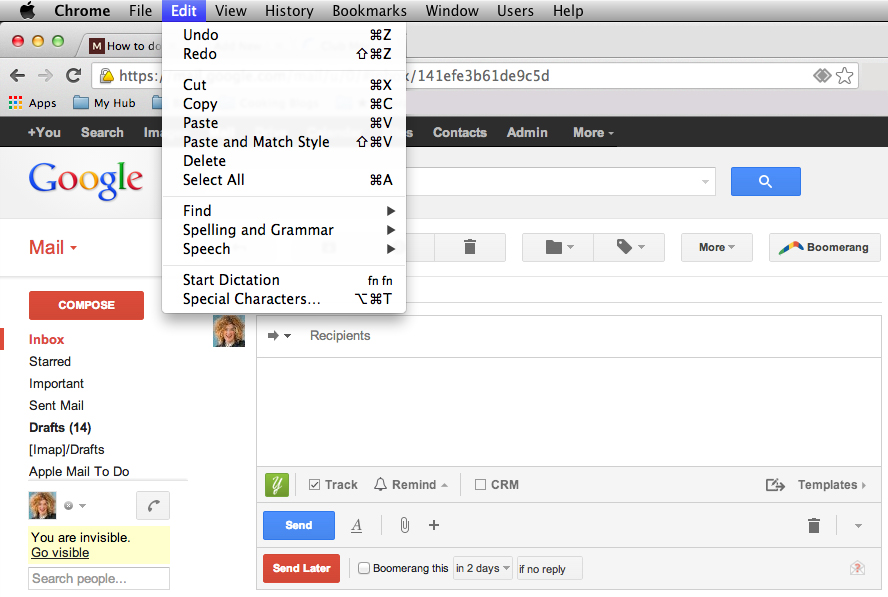
Task: Click the browser forward arrow
Action: (x=45, y=75)
